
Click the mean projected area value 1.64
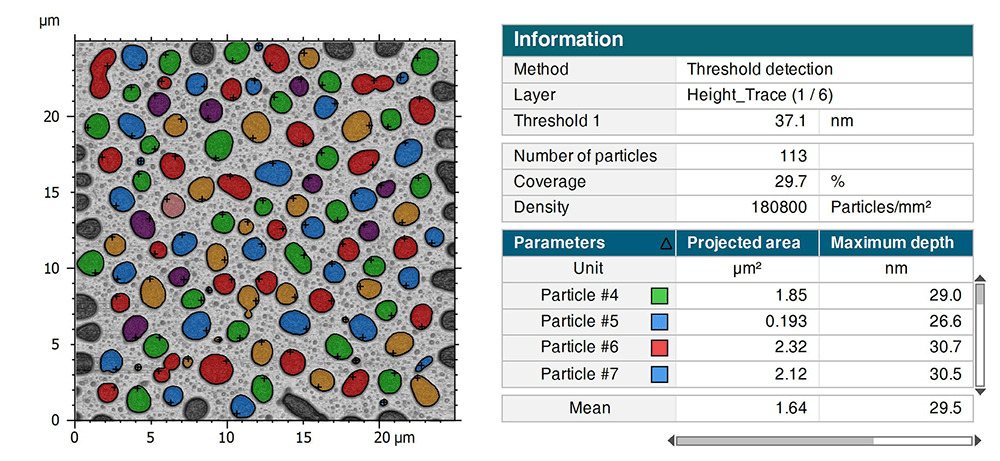pyautogui.click(x=791, y=408)
